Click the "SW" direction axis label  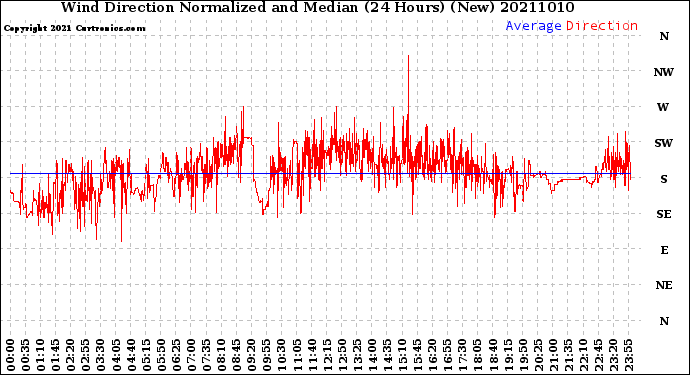(x=664, y=143)
